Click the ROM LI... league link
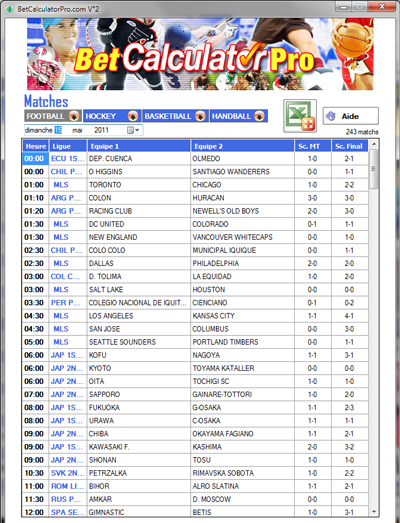Viewport: 400px width, 523px height. point(67,486)
